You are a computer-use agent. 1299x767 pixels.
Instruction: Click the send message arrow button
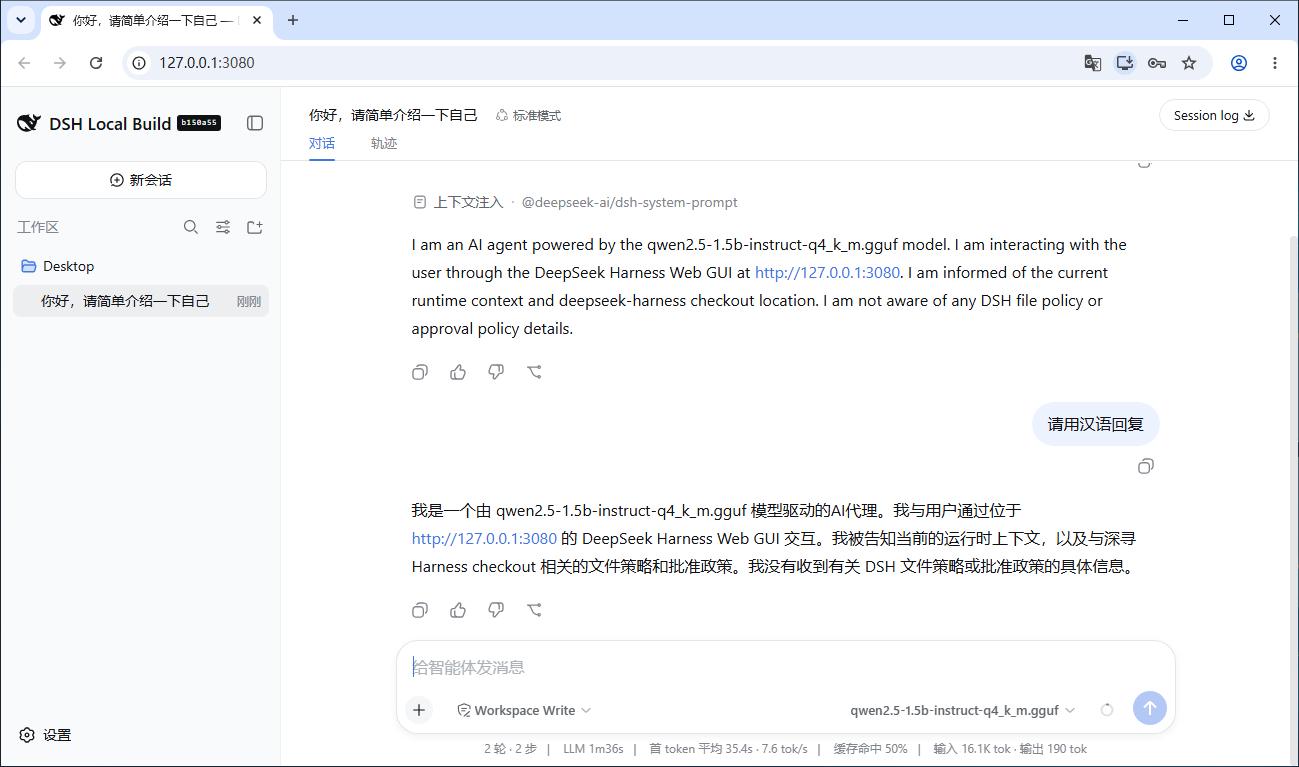pyautogui.click(x=1150, y=708)
